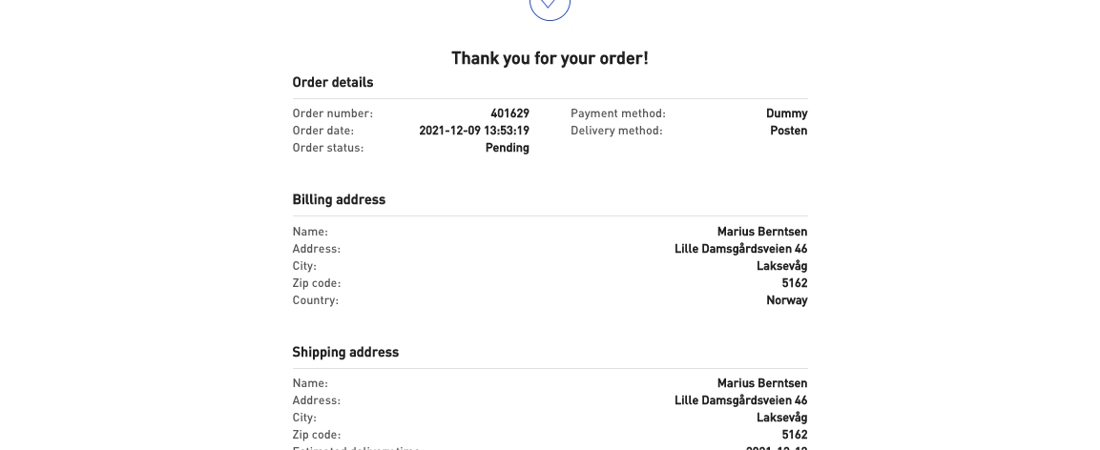Viewport: 1100px width, 450px height.
Task: Click the Order details section heading
Action: pyautogui.click(x=332, y=83)
